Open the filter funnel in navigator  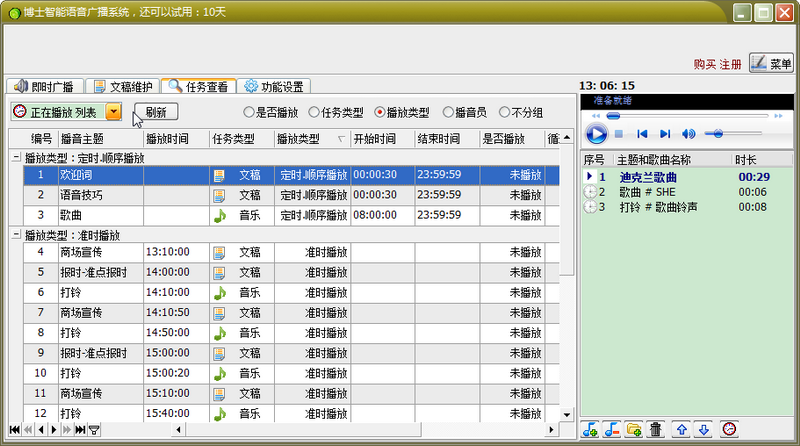pyautogui.click(x=94, y=430)
